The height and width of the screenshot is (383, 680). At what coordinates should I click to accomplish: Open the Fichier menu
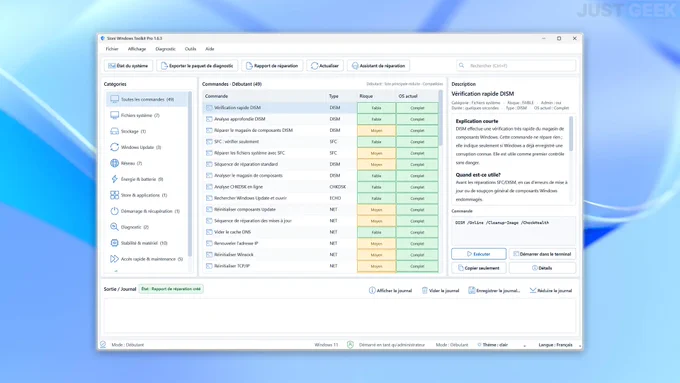point(112,49)
